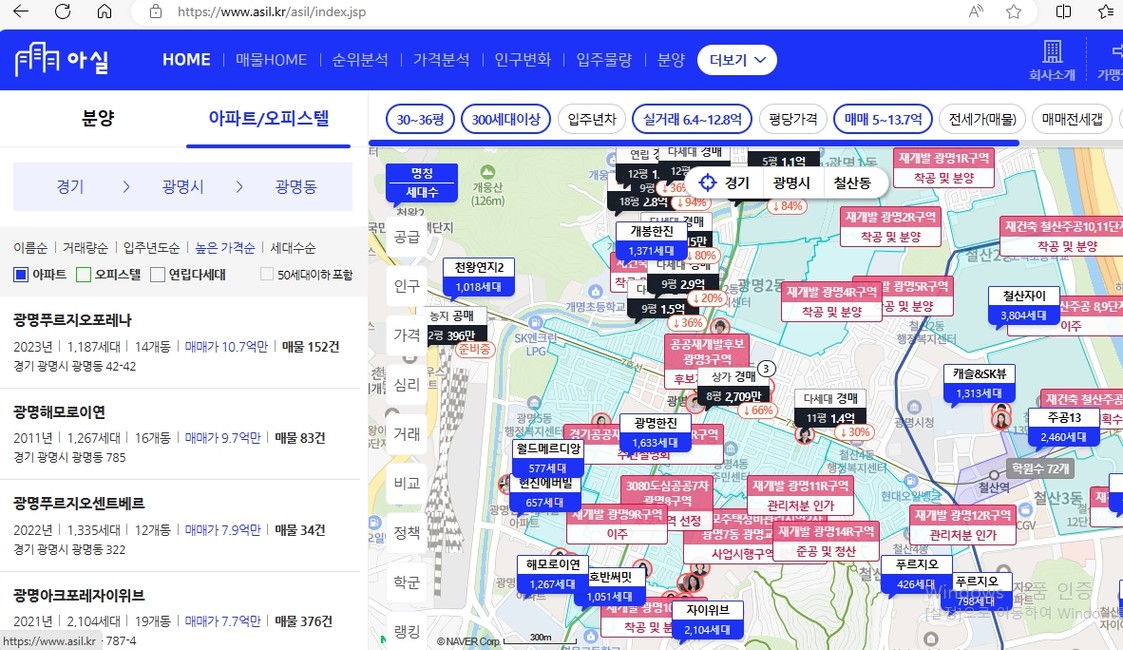
Task: Click the browser address bar URL
Action: [x=271, y=11]
